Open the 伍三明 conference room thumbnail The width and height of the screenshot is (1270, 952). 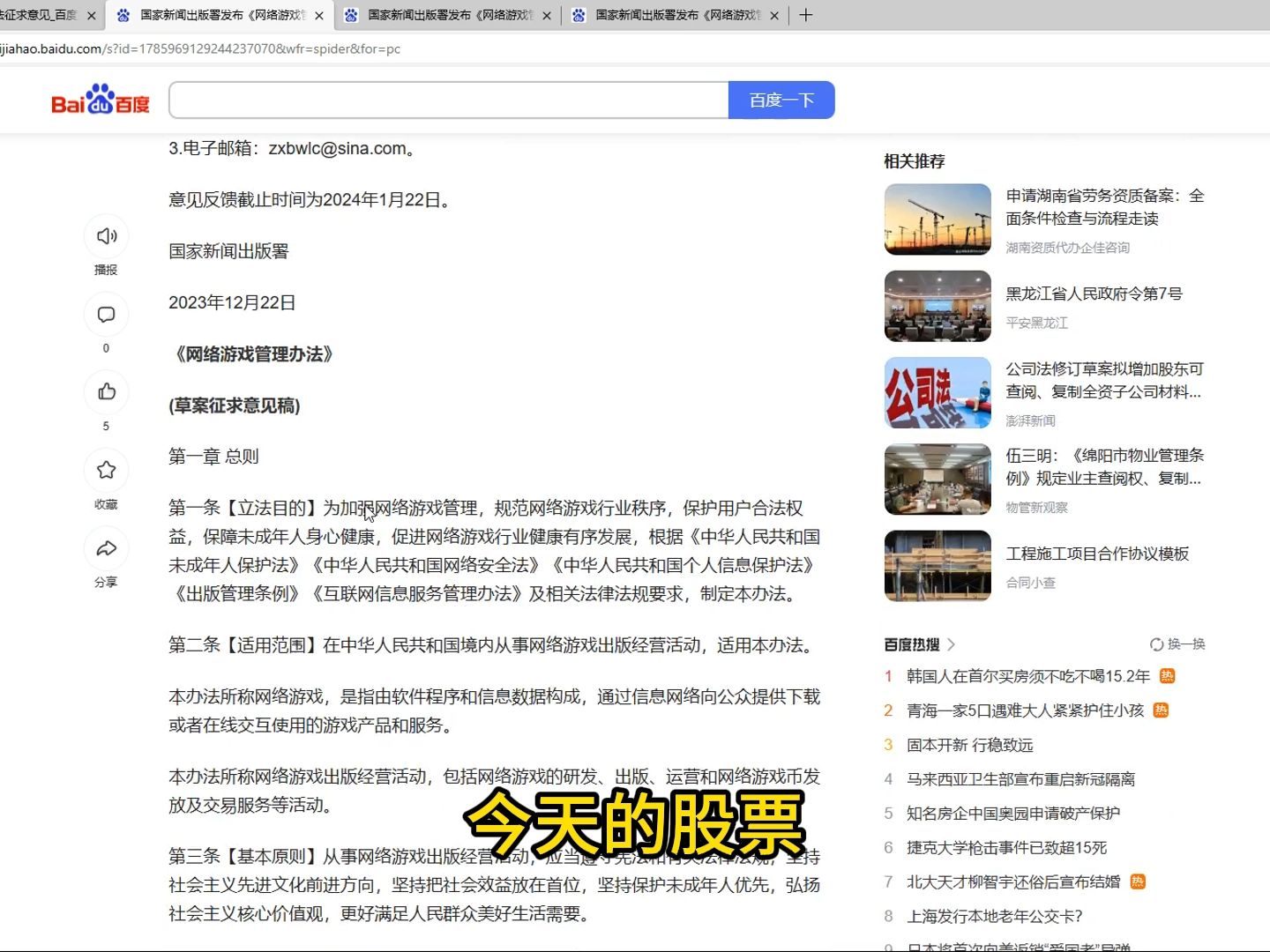point(938,480)
